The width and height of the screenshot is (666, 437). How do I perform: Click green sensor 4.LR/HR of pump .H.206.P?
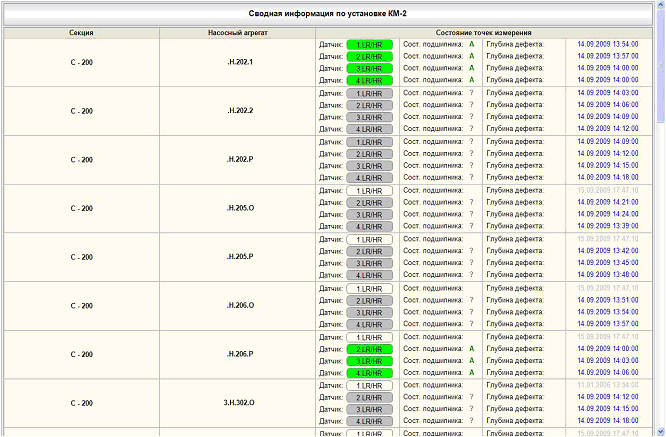[369, 373]
